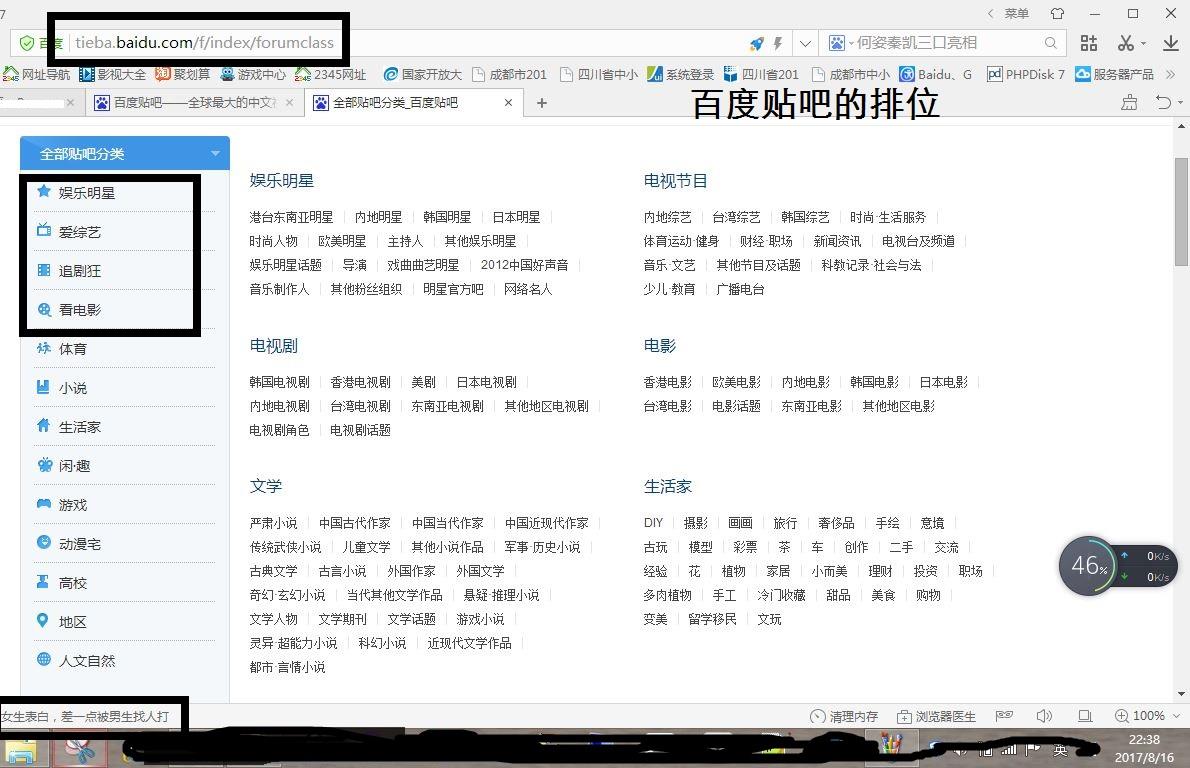Viewport: 1190px width, 768px height.
Task: Open the 追剧狂 sidebar category
Action: pos(80,270)
